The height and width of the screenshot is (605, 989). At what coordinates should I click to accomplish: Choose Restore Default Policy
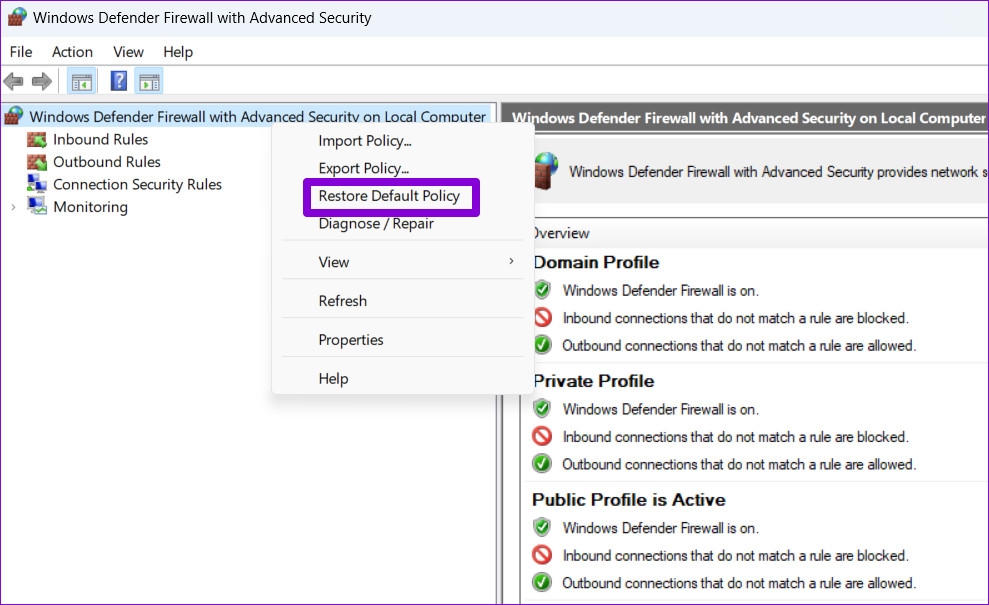tap(389, 196)
